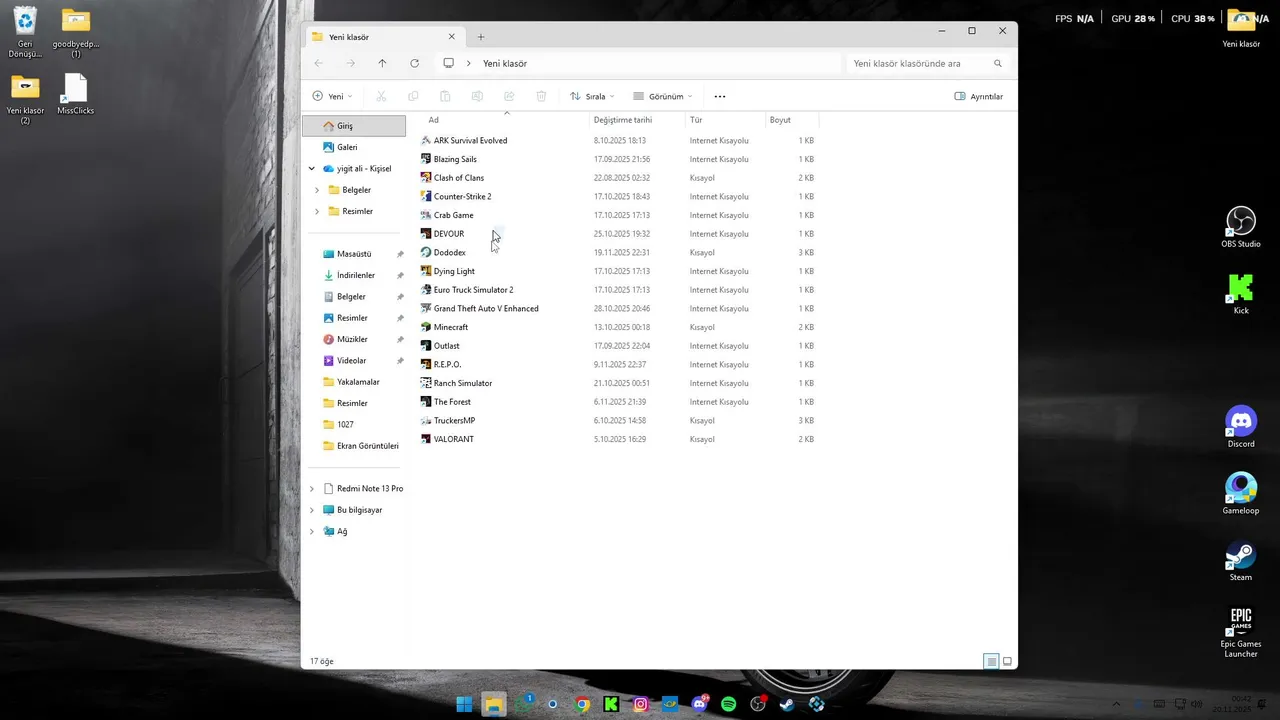
Task: Open the three-dots more options menu
Action: (x=720, y=96)
